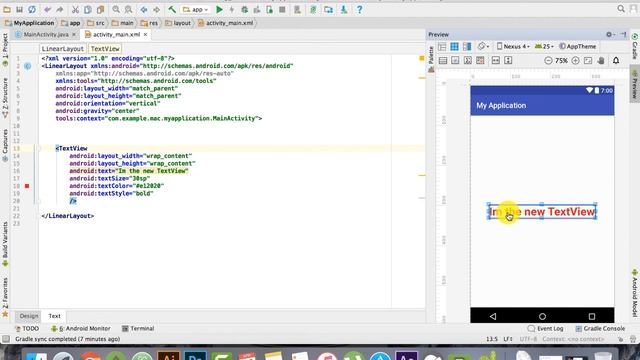Toggle Design plus Blueprint view
Screen dimensions: 640x360
(x=467, y=47)
